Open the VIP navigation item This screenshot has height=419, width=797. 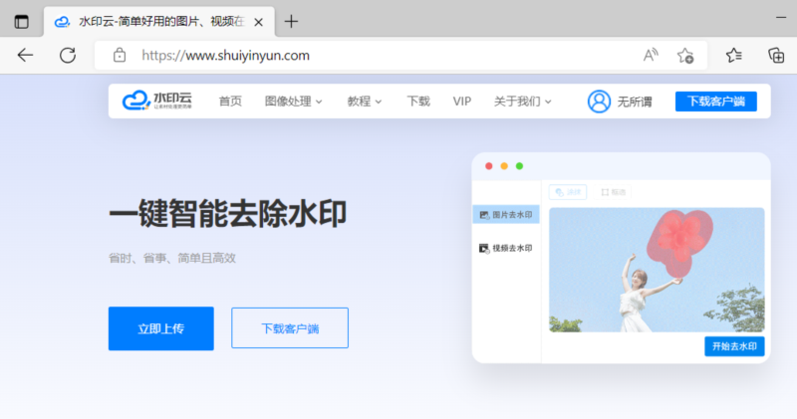(x=461, y=101)
